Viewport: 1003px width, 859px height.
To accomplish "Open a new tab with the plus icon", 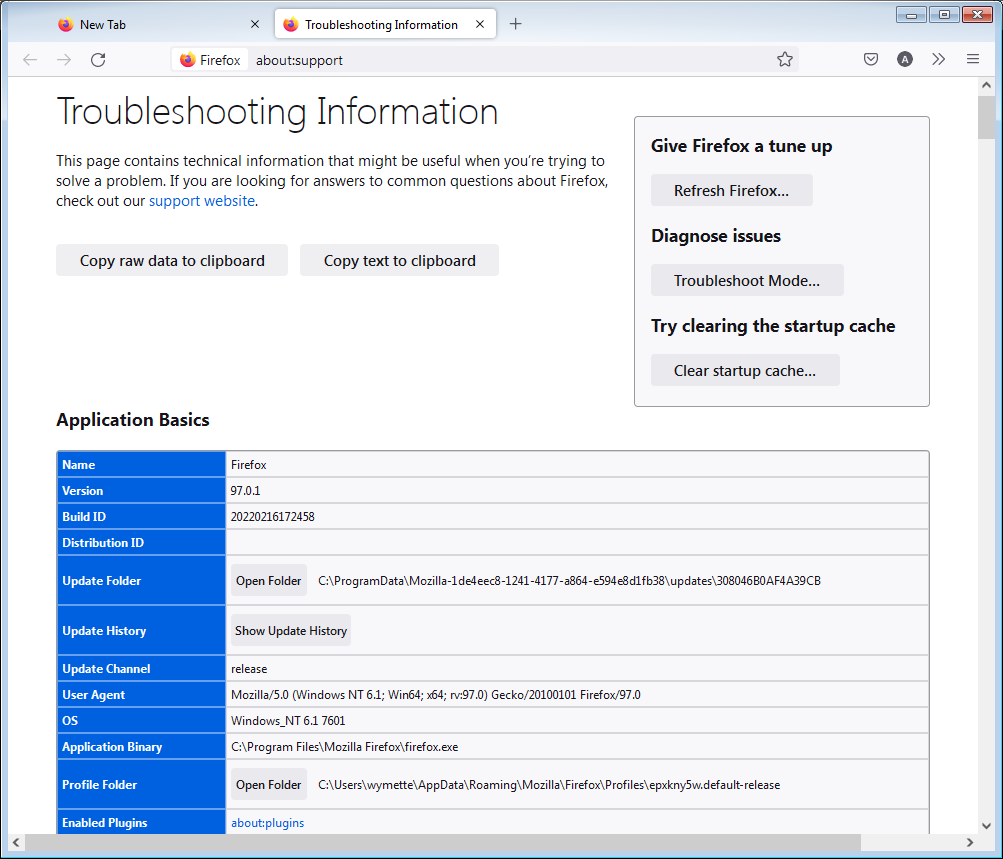I will pos(516,24).
